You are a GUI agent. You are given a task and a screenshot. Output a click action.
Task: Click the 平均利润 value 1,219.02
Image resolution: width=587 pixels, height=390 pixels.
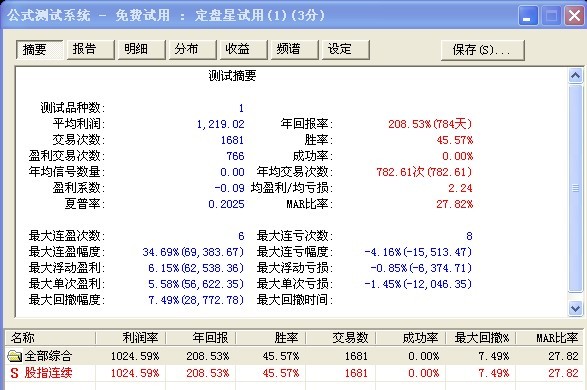(220, 124)
